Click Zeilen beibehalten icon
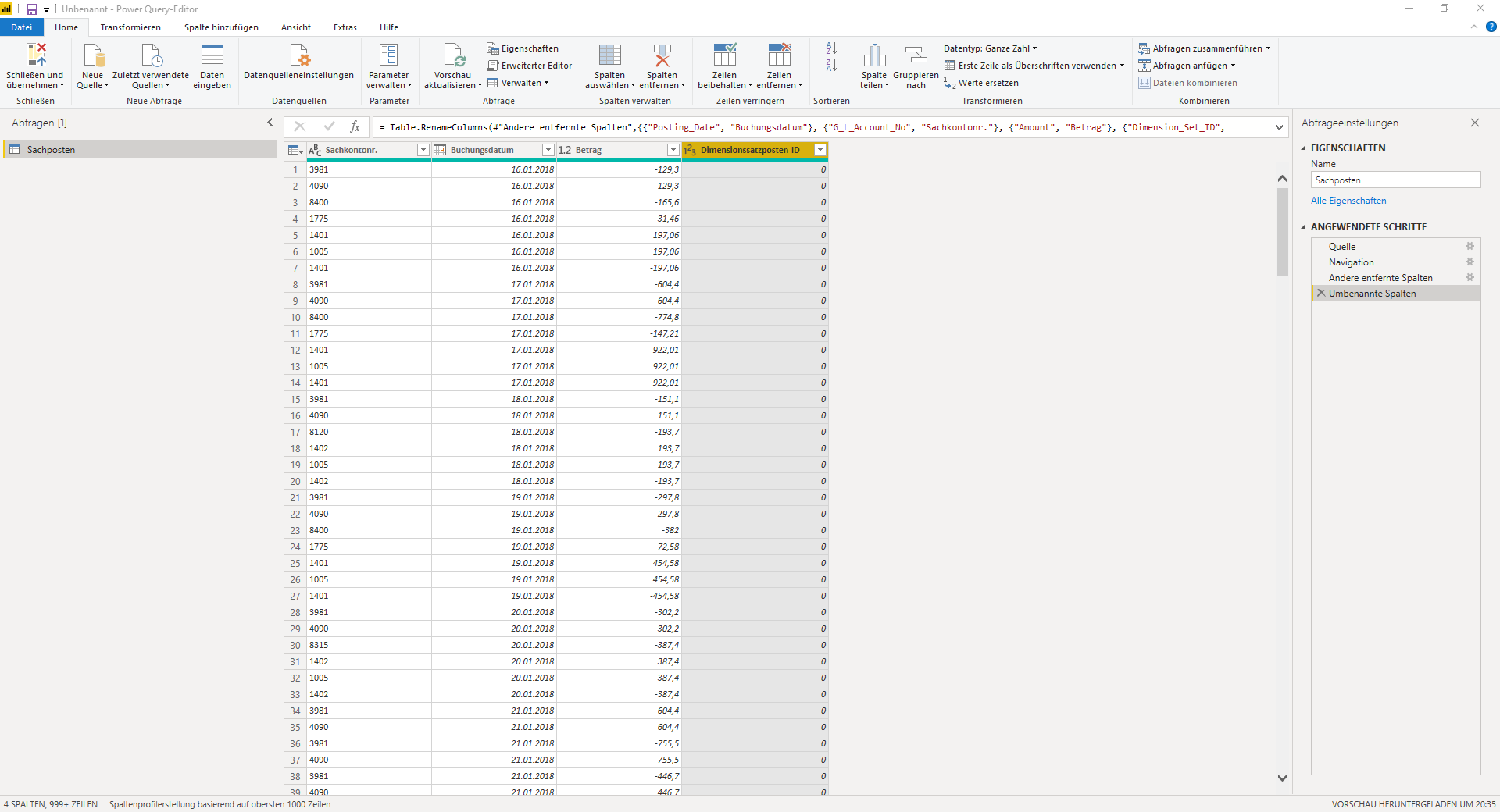 point(724,55)
